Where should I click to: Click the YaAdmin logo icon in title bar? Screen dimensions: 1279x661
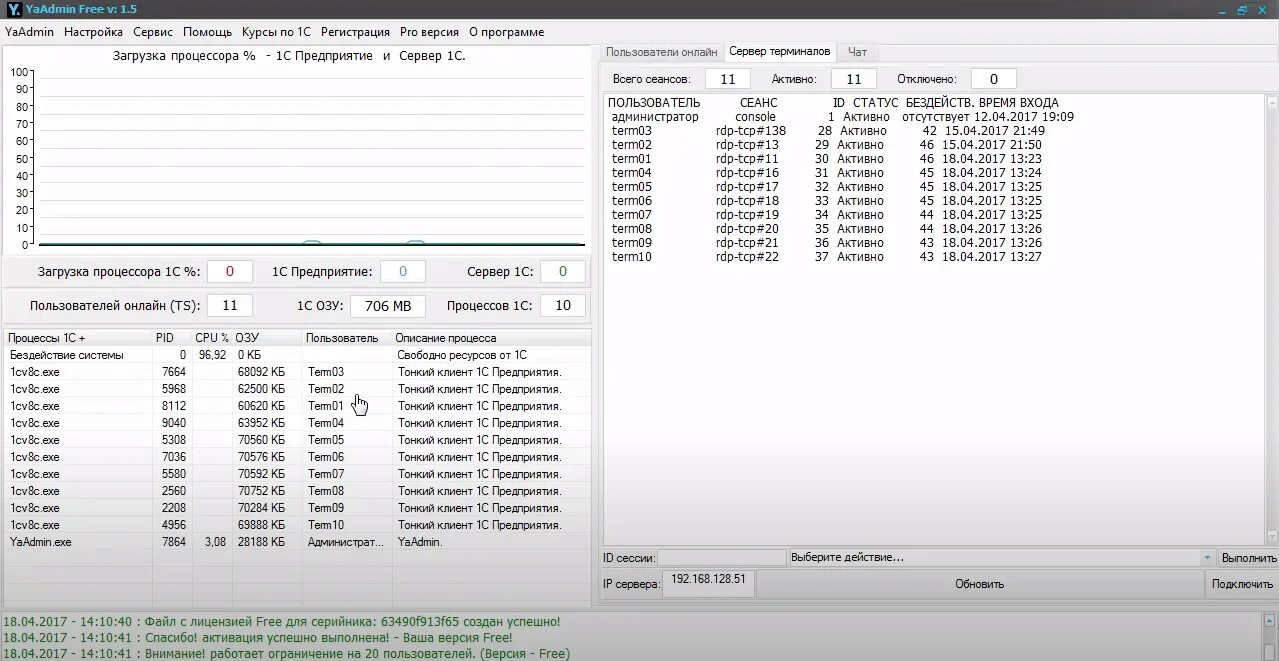coord(13,9)
